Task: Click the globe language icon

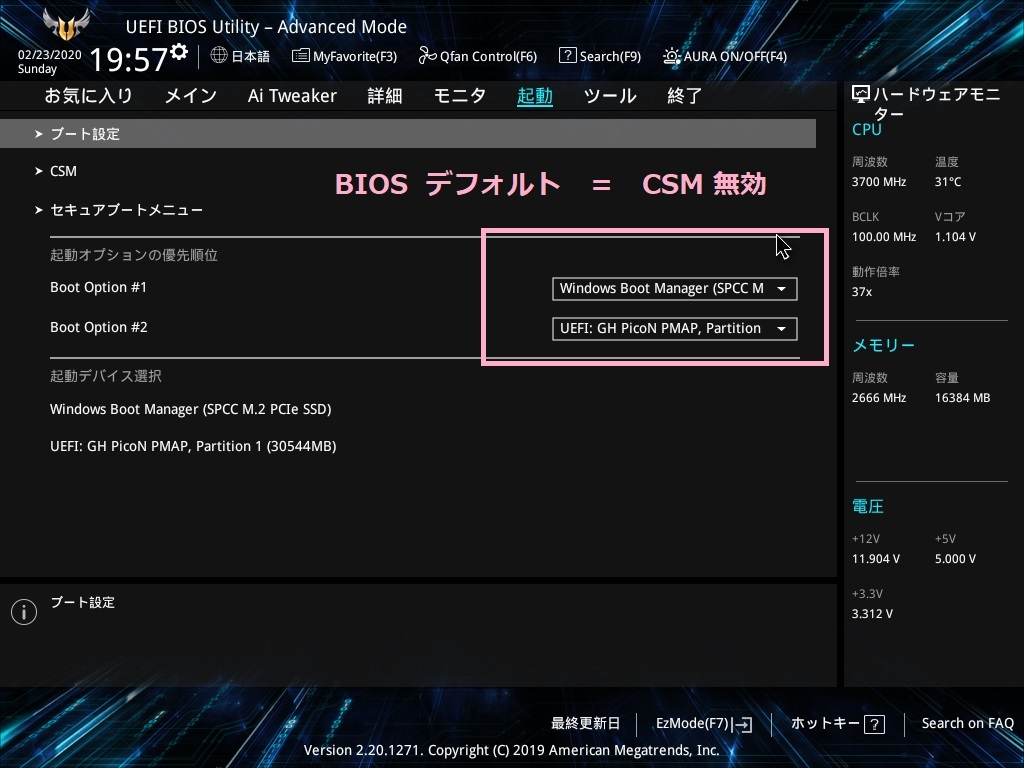Action: (219, 56)
